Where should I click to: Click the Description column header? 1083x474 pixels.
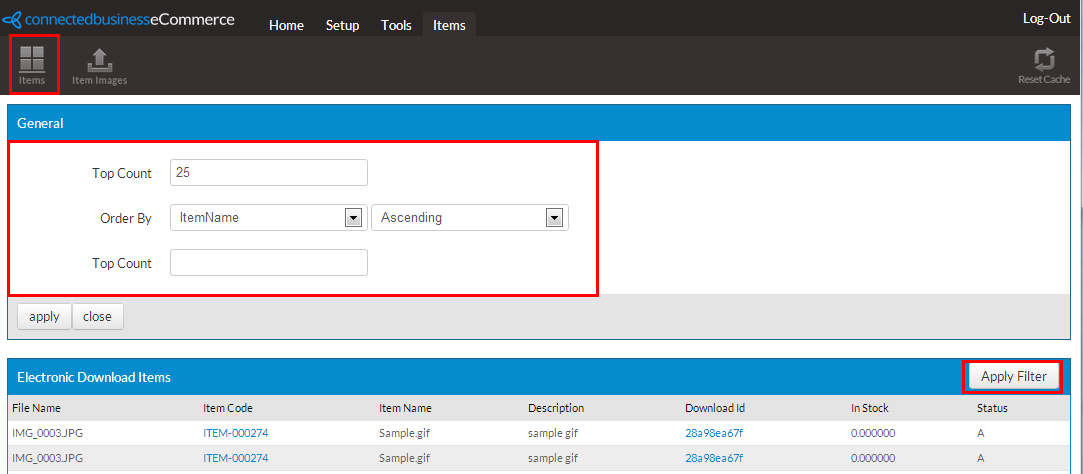coord(556,408)
